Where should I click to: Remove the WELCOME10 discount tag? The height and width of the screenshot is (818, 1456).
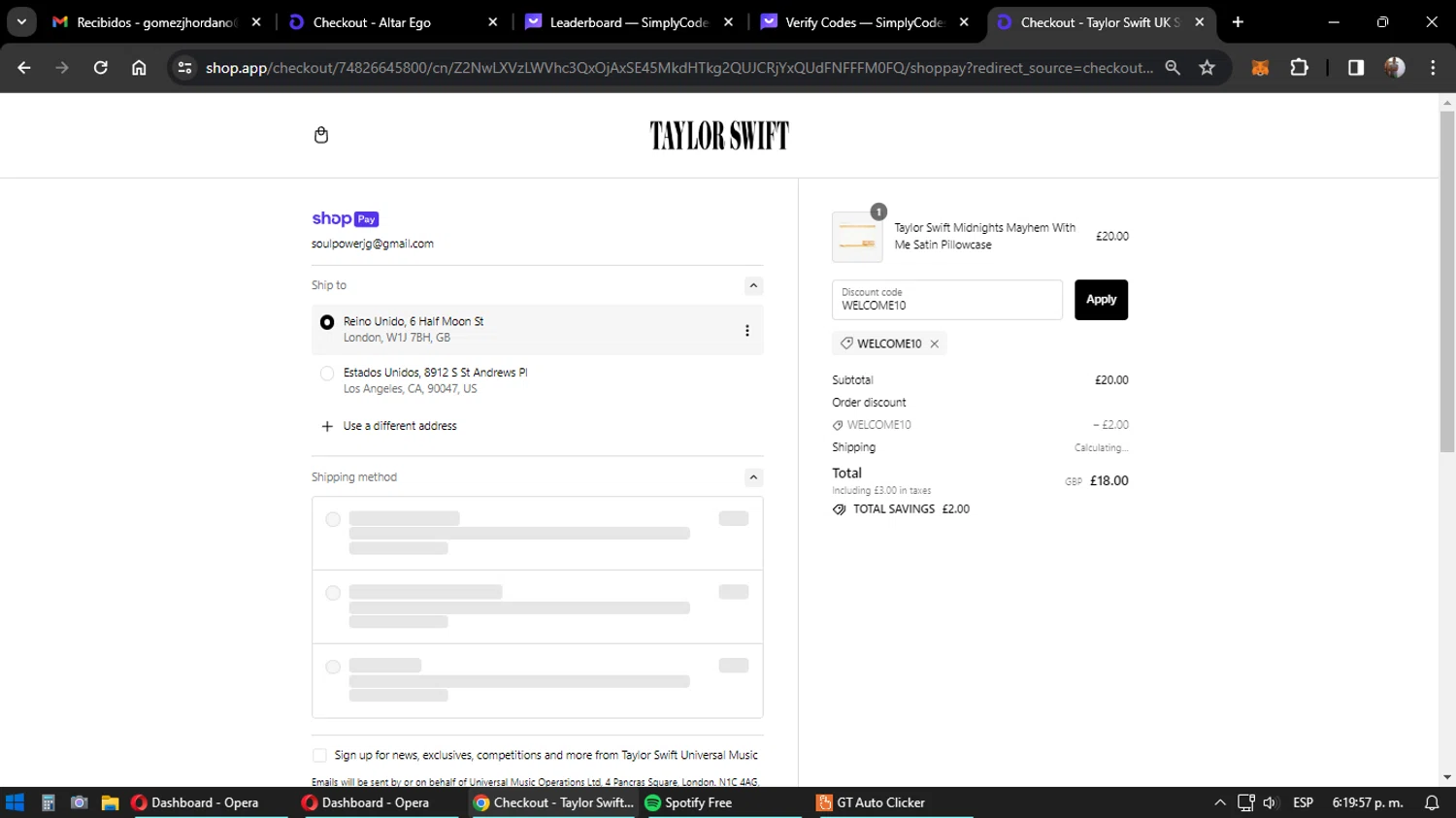click(934, 344)
